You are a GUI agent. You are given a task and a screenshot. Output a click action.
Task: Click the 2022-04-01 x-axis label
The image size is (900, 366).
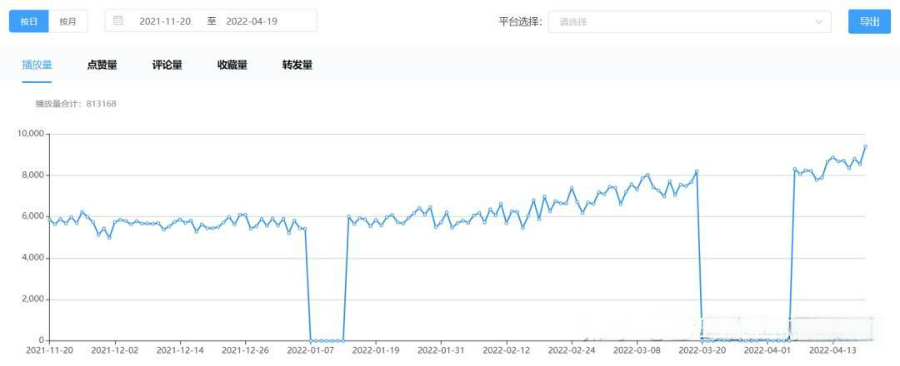point(767,350)
